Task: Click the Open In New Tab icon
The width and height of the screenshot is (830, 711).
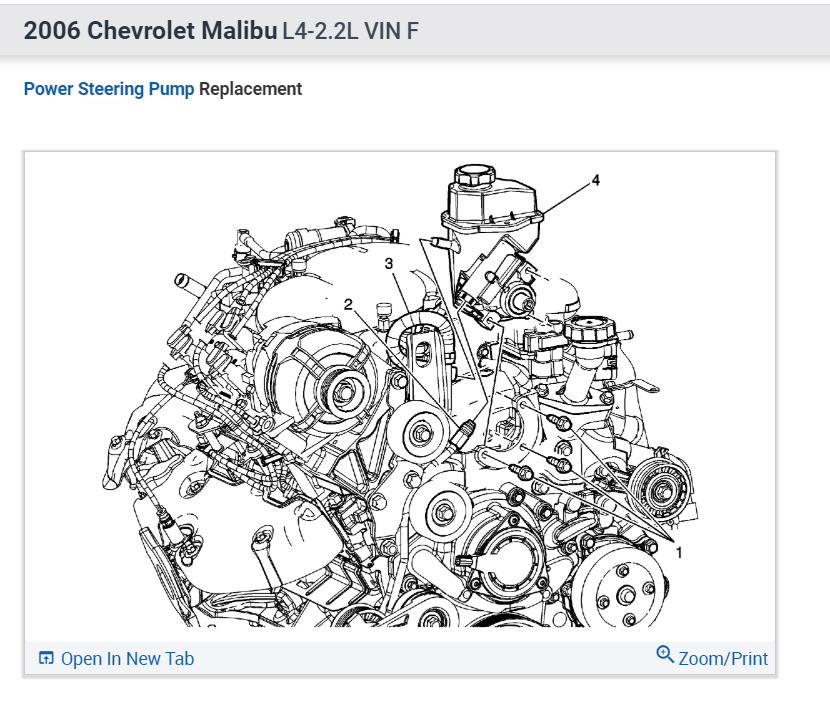Action: coord(46,658)
